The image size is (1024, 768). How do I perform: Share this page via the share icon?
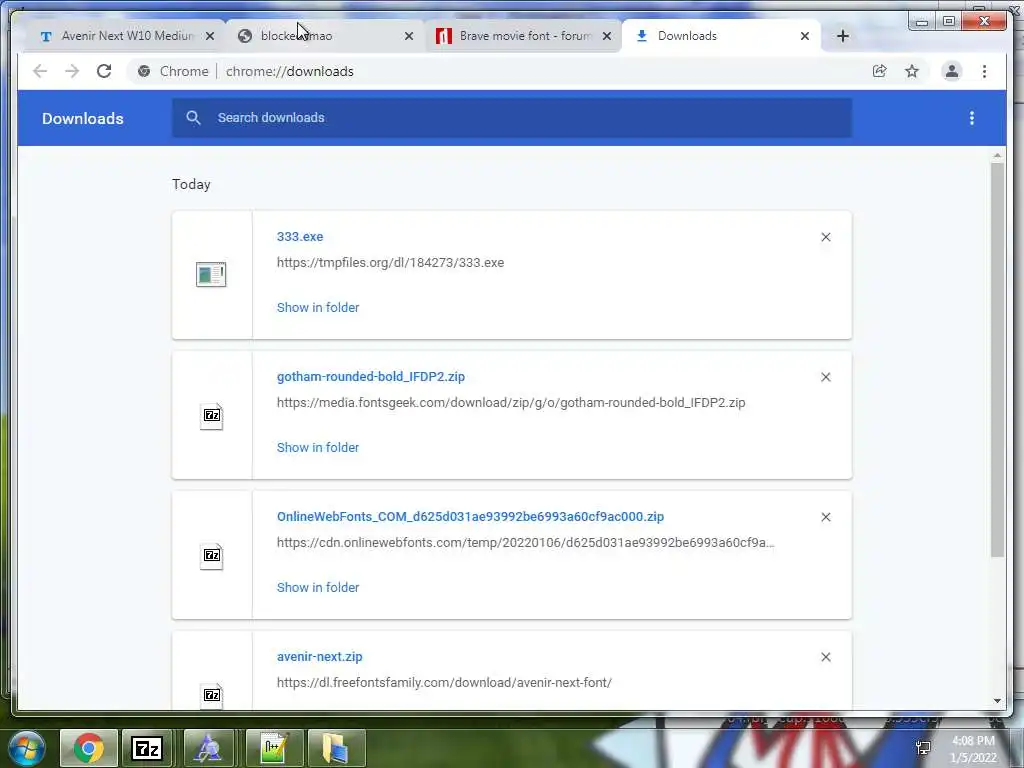[x=880, y=71]
